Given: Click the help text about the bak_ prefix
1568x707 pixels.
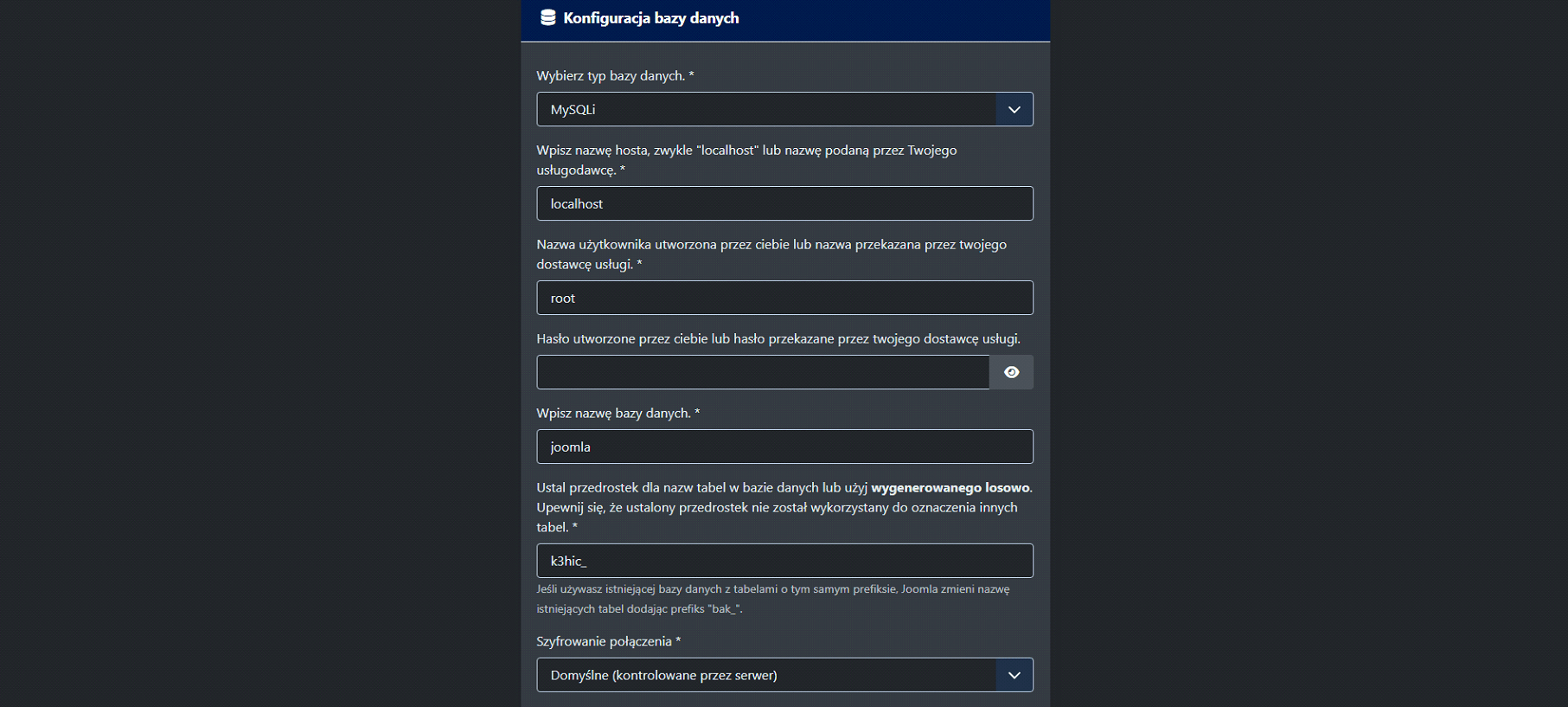Looking at the screenshot, I should [771, 599].
